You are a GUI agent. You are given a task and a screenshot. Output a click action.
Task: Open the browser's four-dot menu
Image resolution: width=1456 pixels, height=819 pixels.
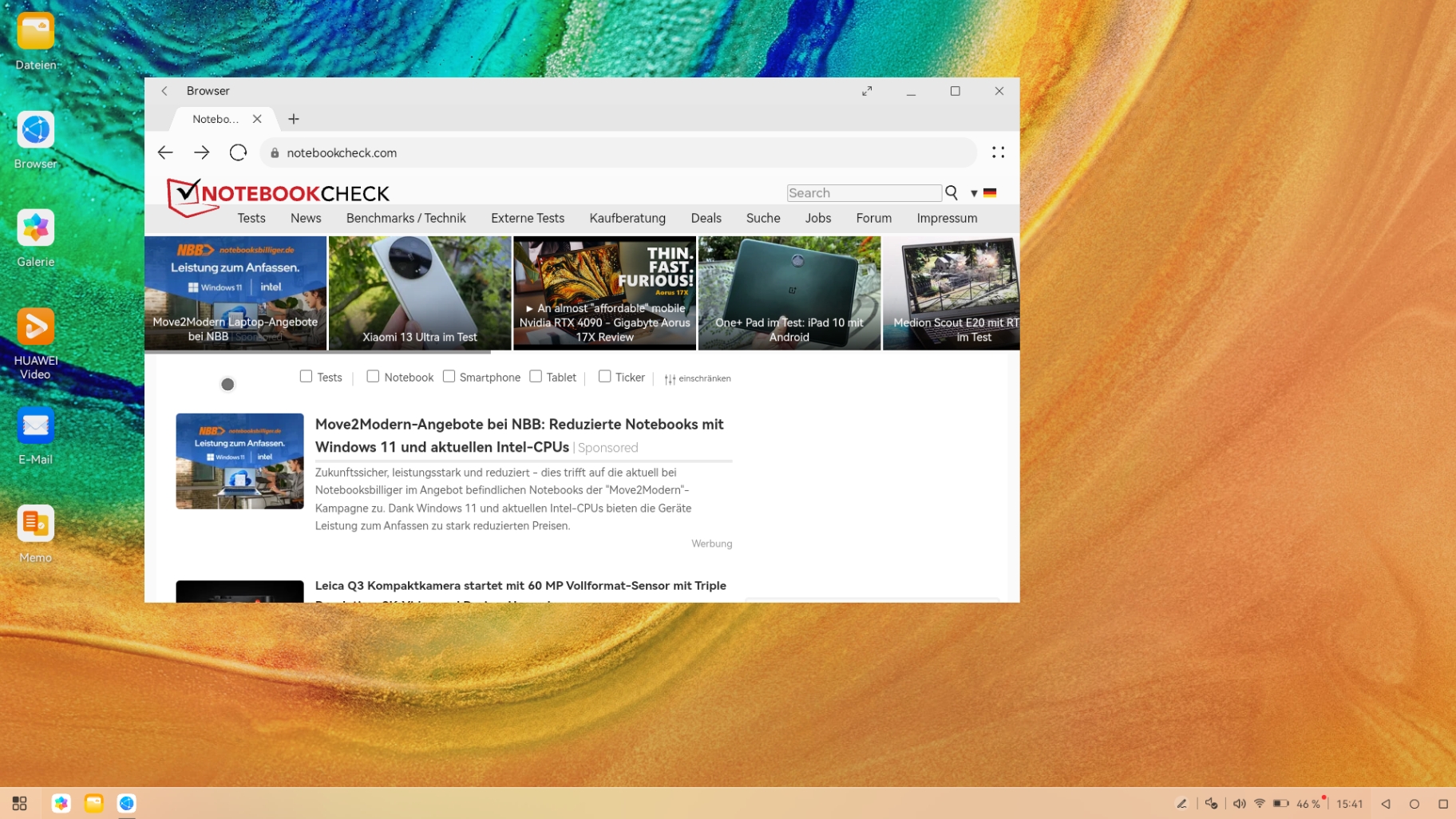point(998,152)
